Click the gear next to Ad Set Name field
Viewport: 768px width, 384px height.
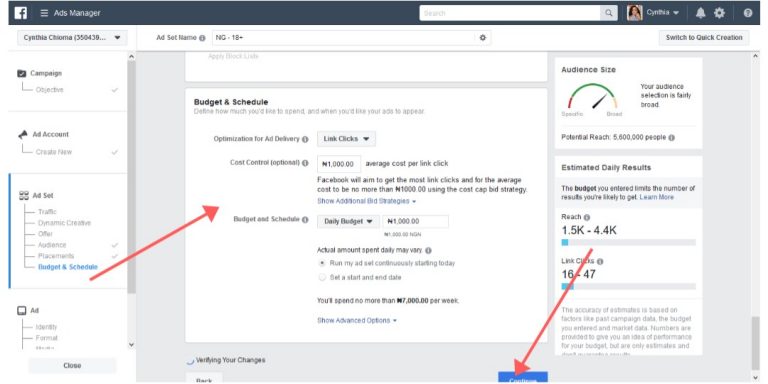pos(482,38)
